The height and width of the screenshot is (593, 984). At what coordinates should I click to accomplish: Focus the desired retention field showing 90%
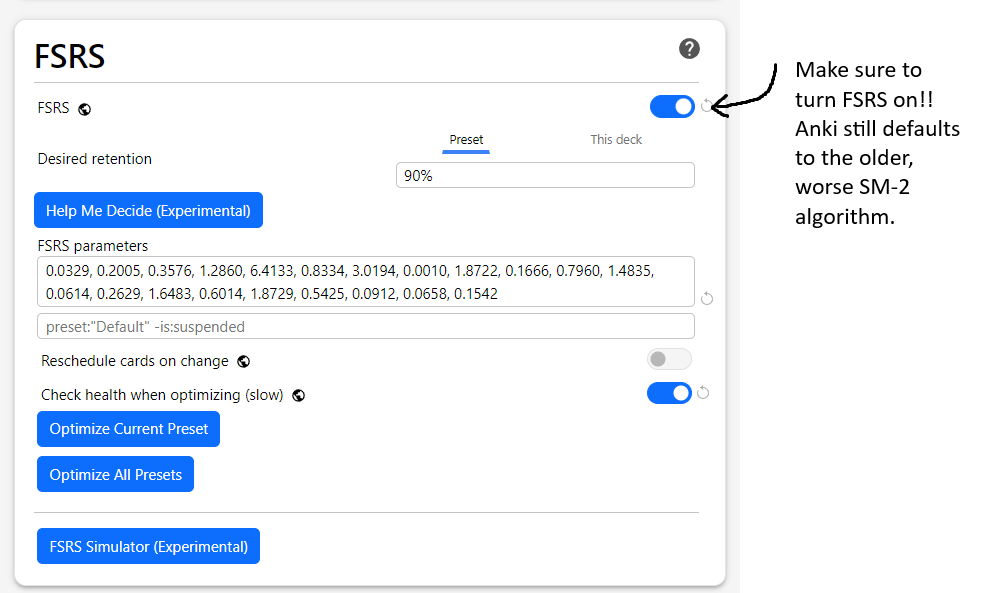[x=545, y=175]
